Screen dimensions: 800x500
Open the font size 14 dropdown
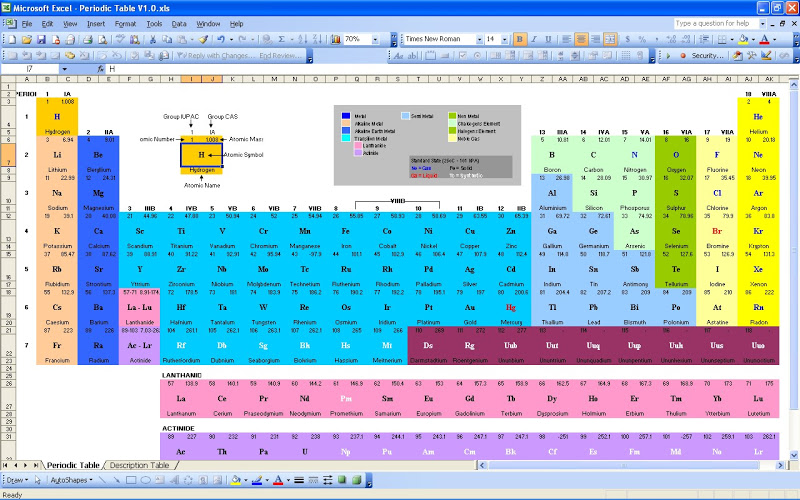click(x=505, y=39)
